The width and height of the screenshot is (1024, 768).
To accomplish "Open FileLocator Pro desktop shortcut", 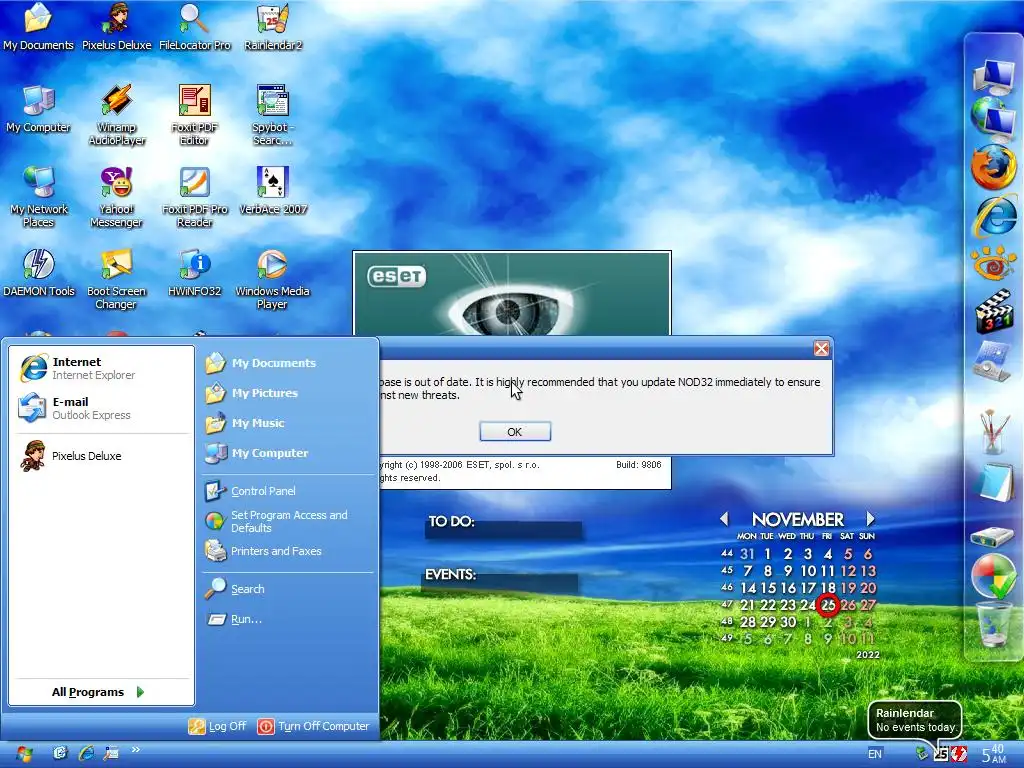I will click(195, 27).
